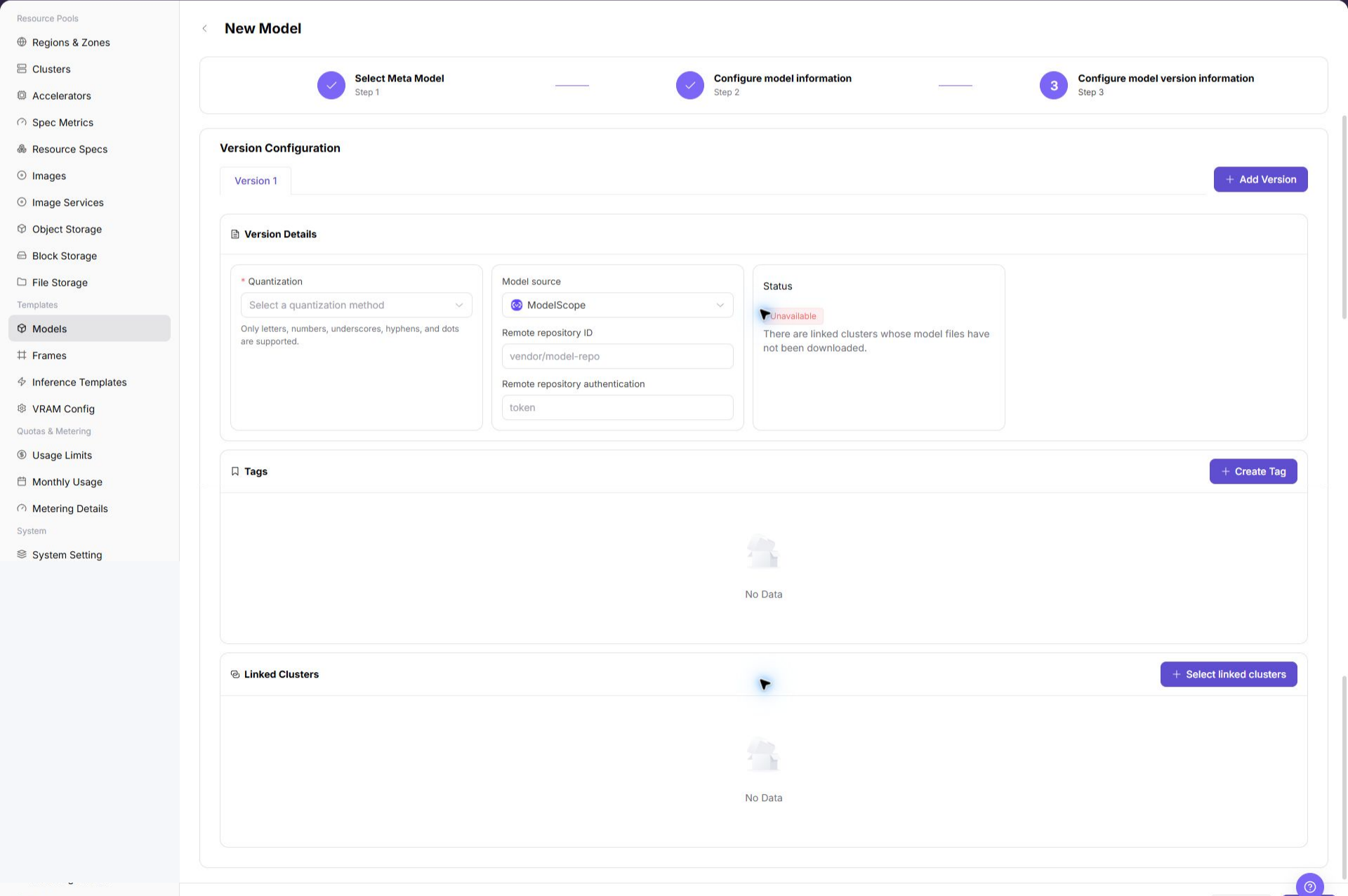Viewport: 1348px width, 896px height.
Task: Click the Images sidebar icon
Action: (22, 176)
